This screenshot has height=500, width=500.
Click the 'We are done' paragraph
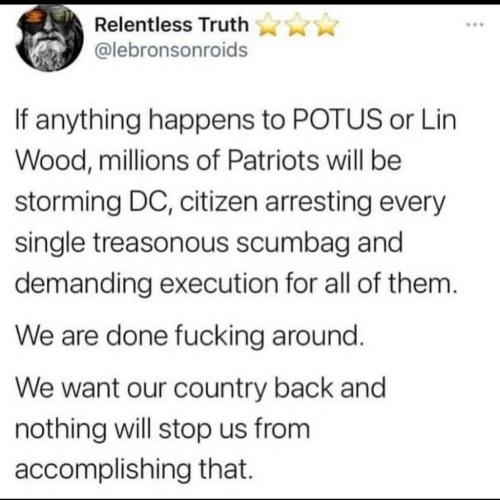pos(189,336)
